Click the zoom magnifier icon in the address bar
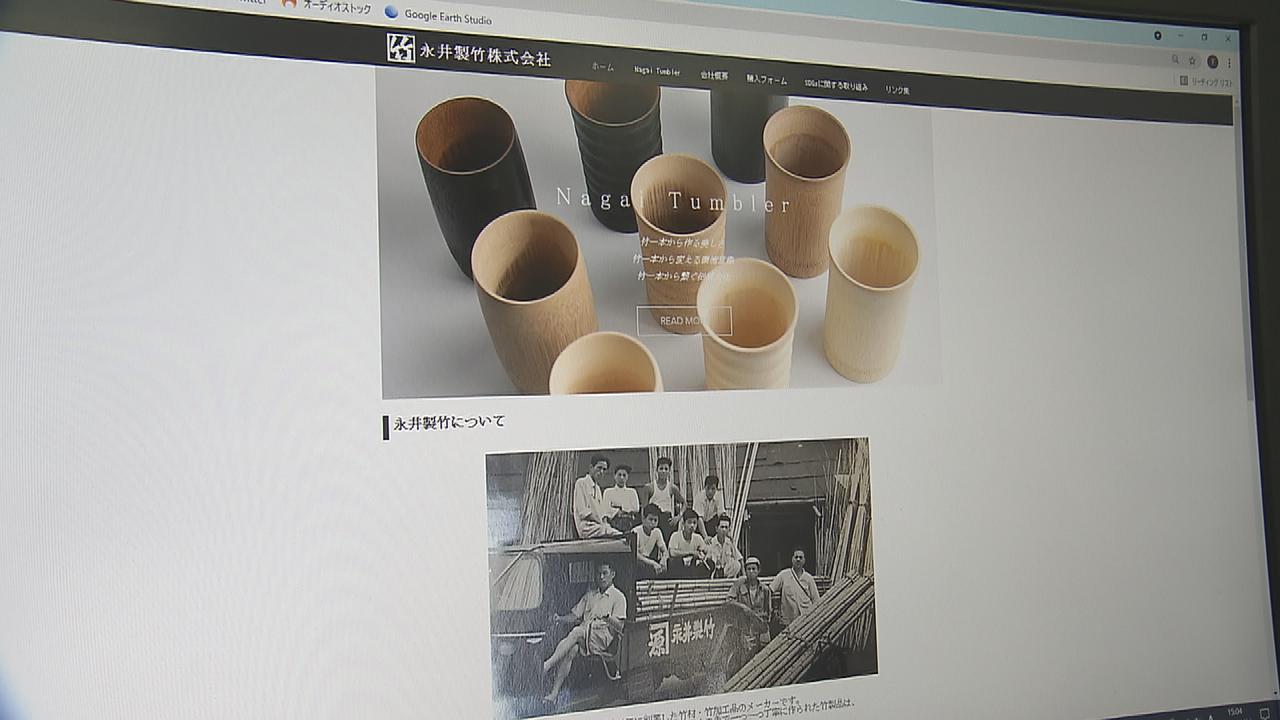Viewport: 1280px width, 720px height. [1175, 59]
